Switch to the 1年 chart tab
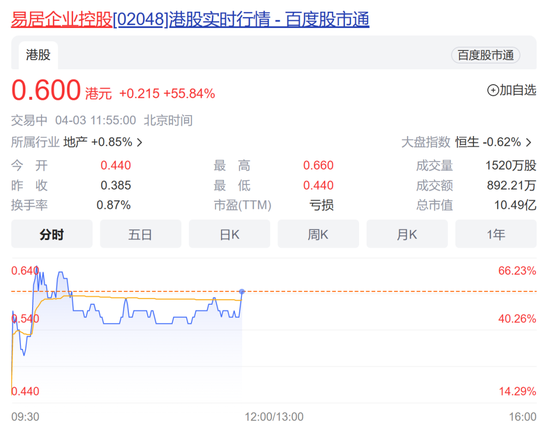 [x=496, y=234]
